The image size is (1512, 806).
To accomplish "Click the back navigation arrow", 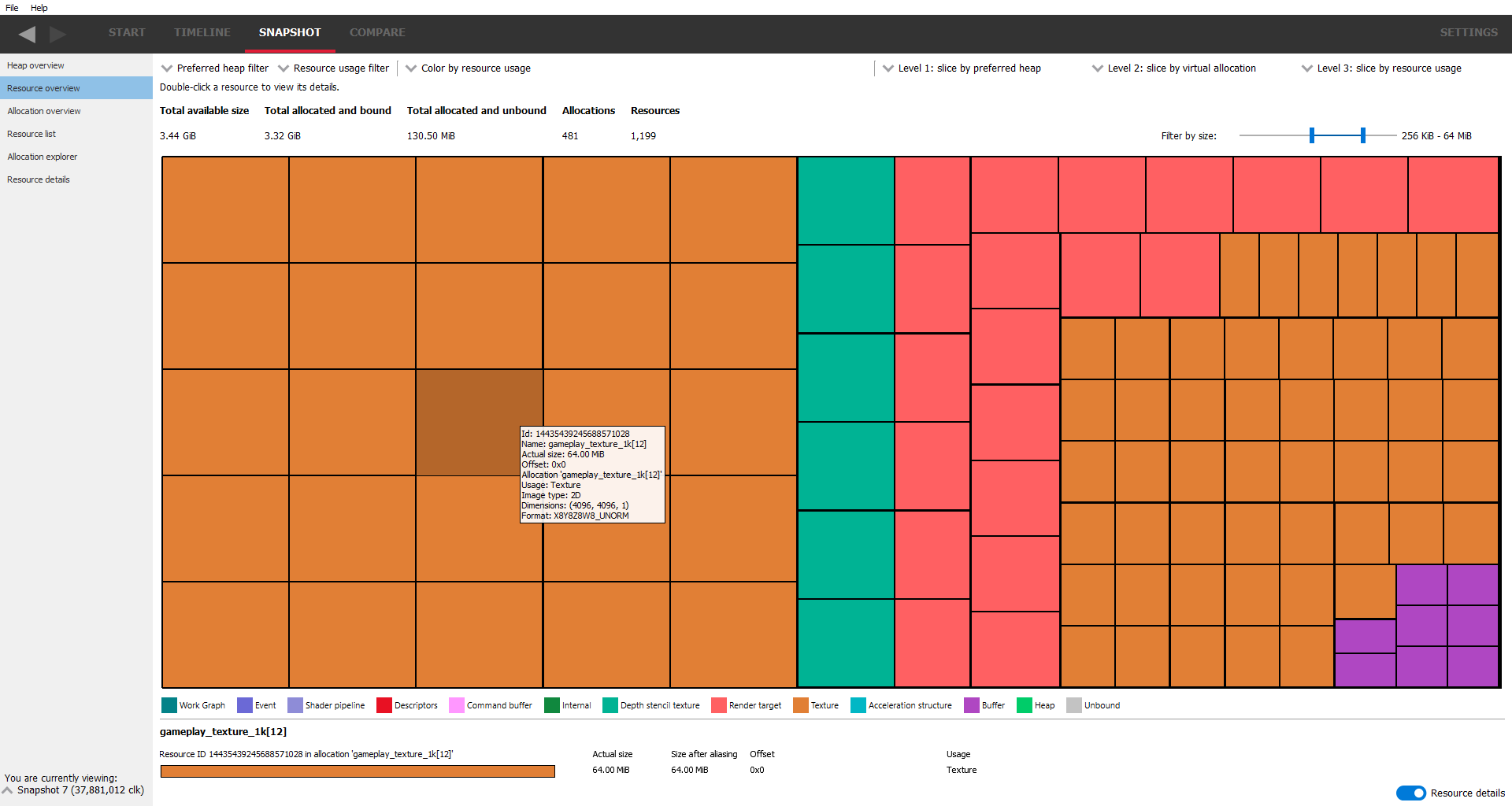I will (x=27, y=34).
